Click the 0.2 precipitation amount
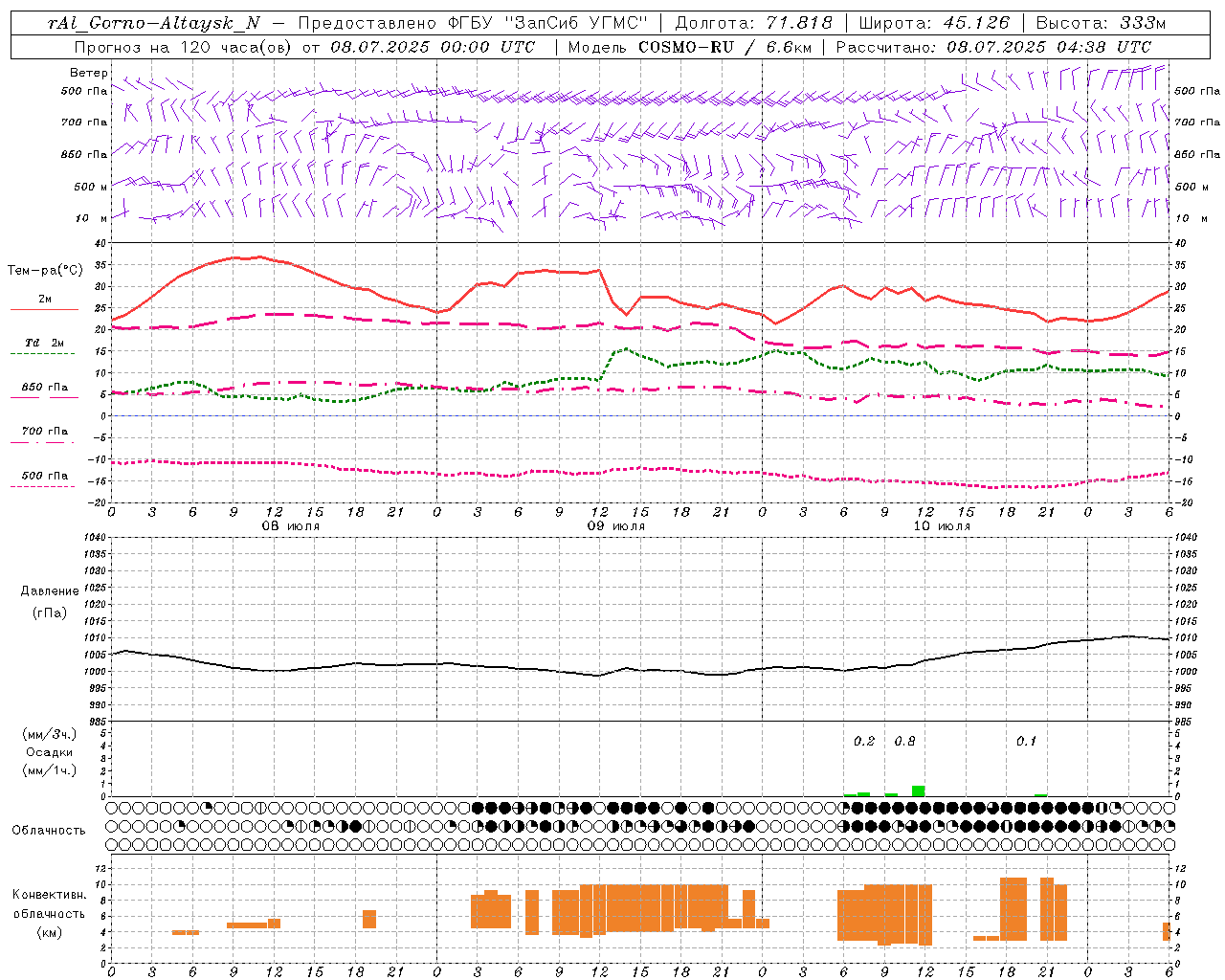 tap(864, 742)
